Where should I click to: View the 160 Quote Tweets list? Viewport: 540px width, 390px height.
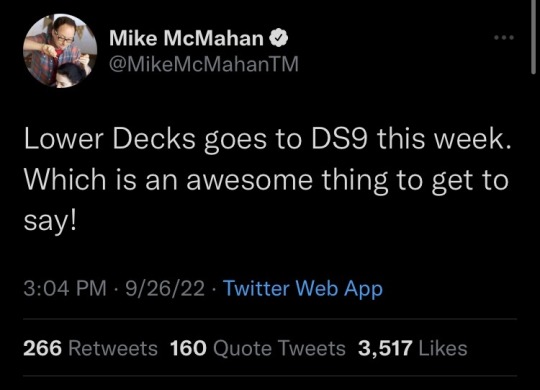258,348
